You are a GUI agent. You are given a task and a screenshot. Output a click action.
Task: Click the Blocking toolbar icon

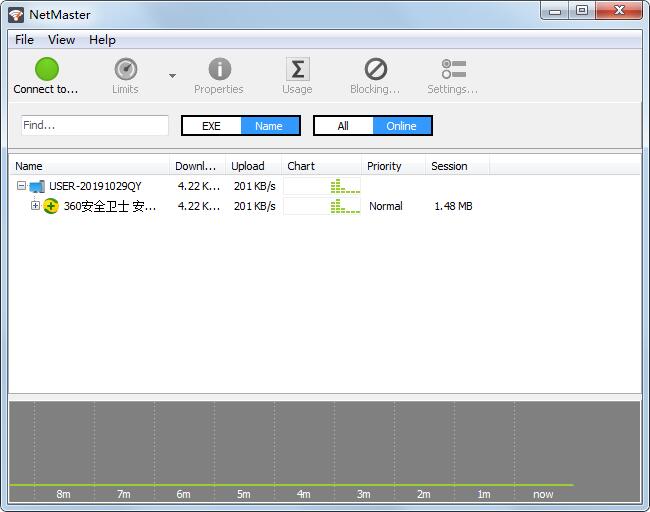click(375, 69)
